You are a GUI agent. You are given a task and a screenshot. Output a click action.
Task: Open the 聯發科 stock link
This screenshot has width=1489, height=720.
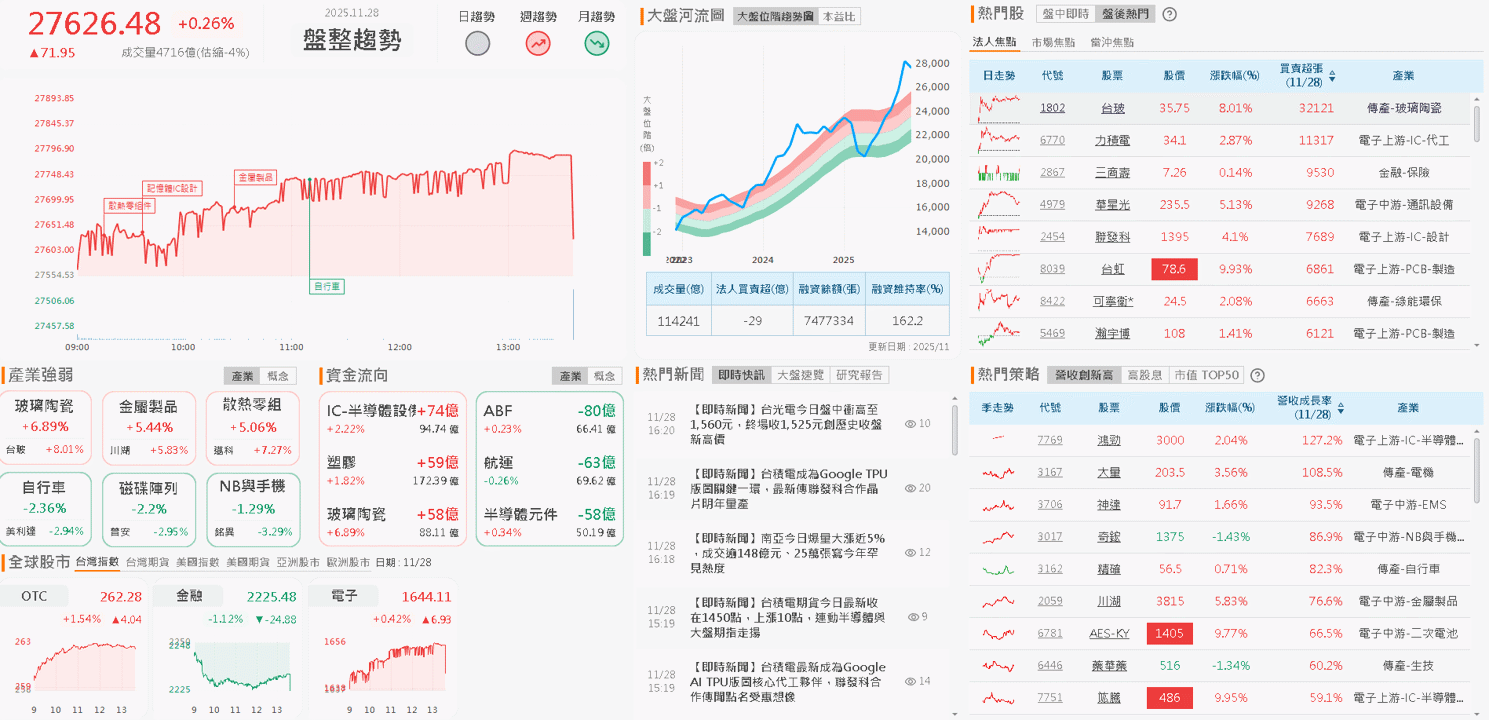[1112, 236]
